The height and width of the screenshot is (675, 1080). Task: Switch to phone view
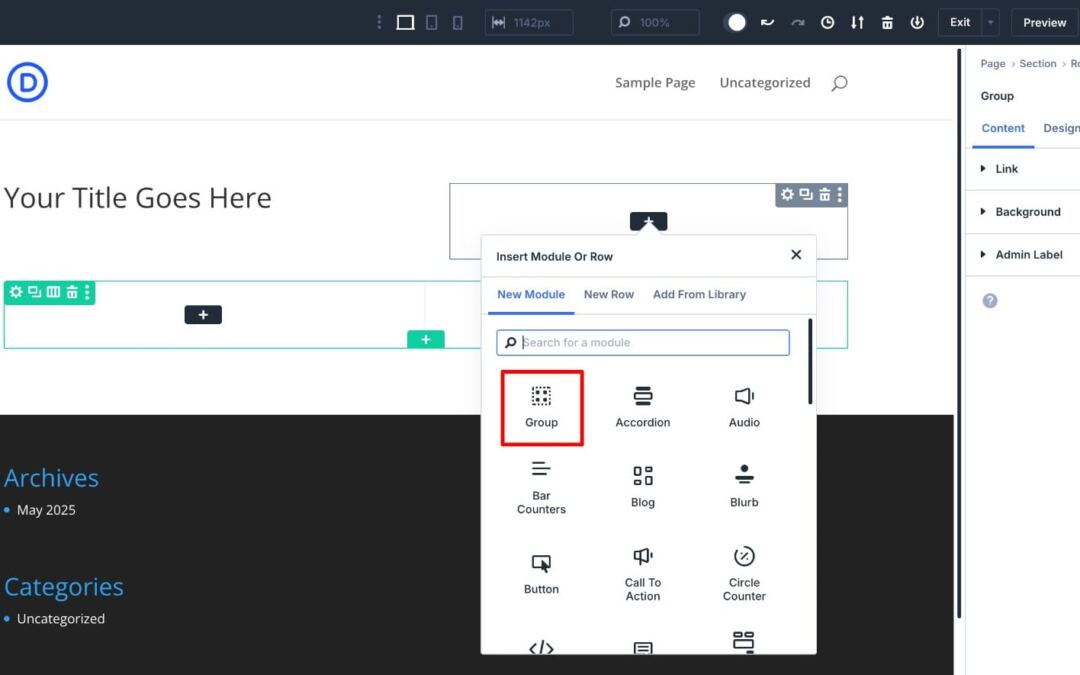(458, 22)
